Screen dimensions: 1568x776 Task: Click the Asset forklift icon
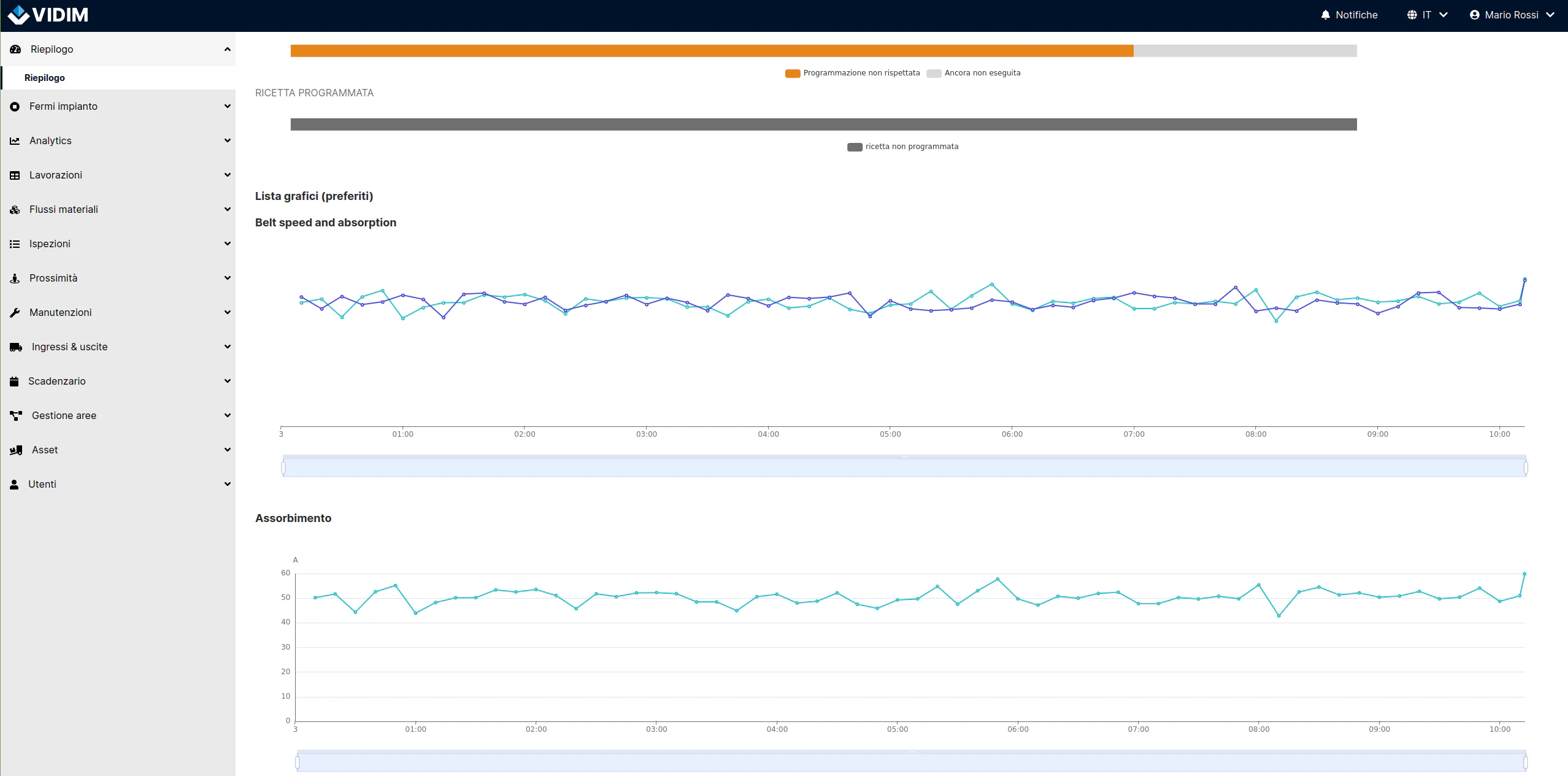tap(16, 450)
